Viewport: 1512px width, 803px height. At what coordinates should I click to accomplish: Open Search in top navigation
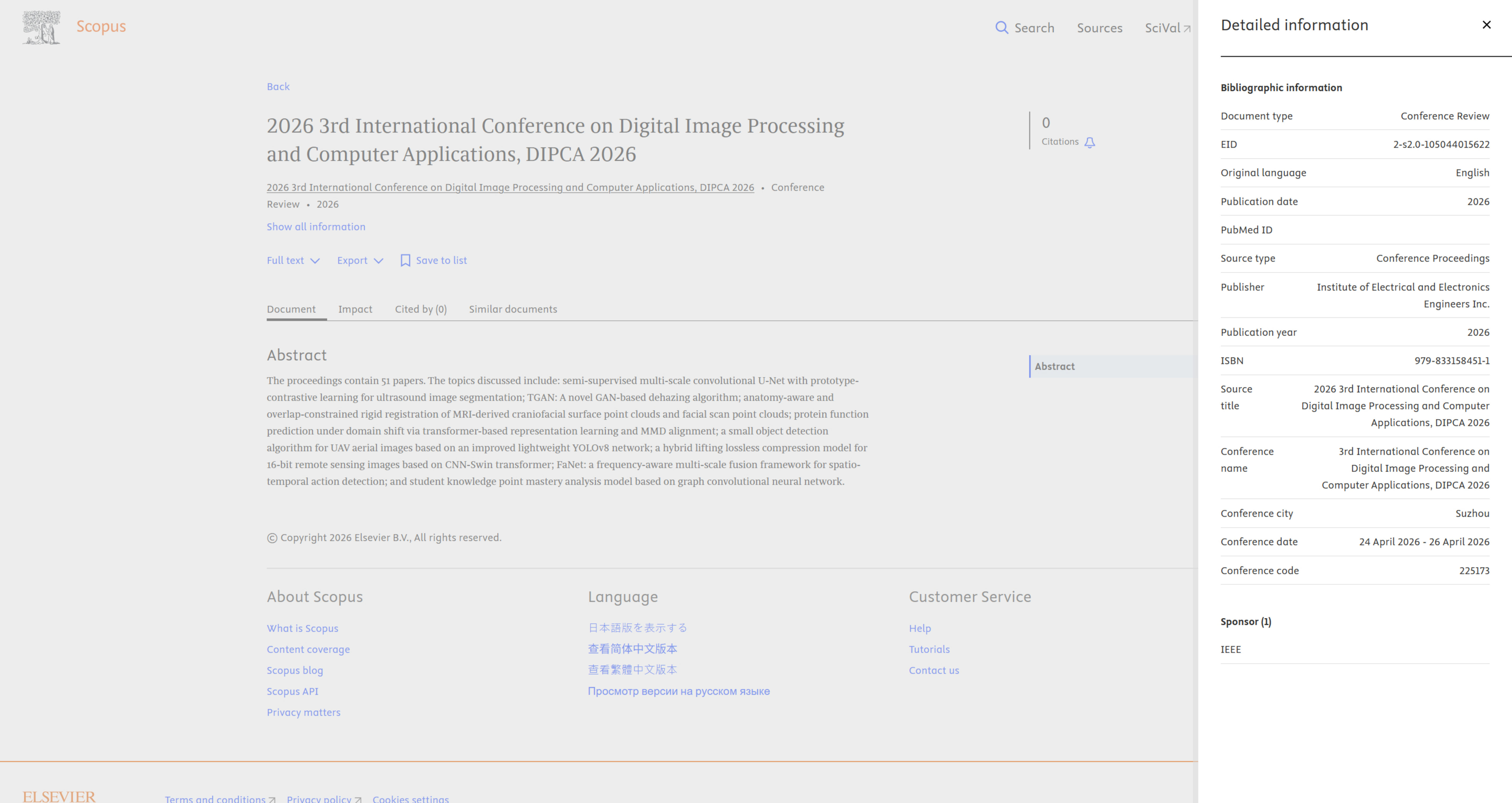click(x=1025, y=28)
